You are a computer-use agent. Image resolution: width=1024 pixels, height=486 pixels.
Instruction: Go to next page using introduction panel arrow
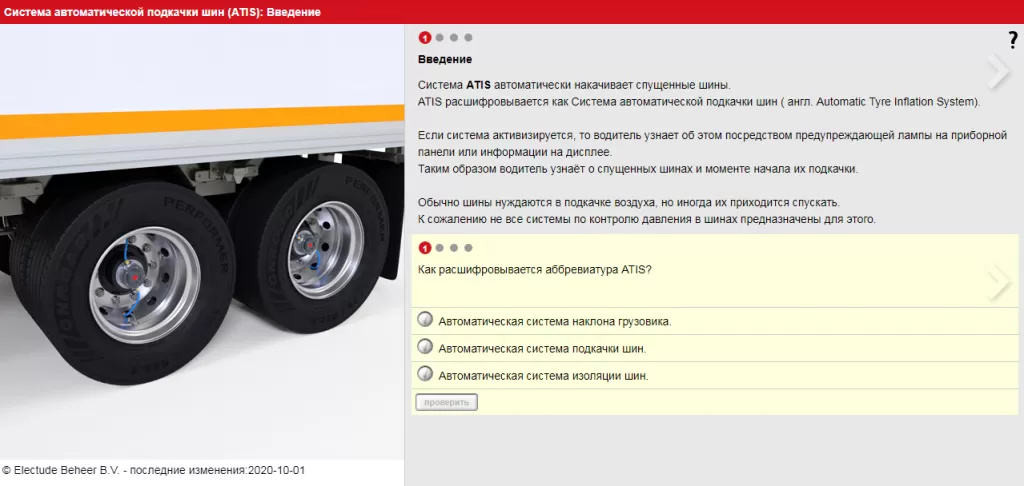pyautogui.click(x=997, y=71)
